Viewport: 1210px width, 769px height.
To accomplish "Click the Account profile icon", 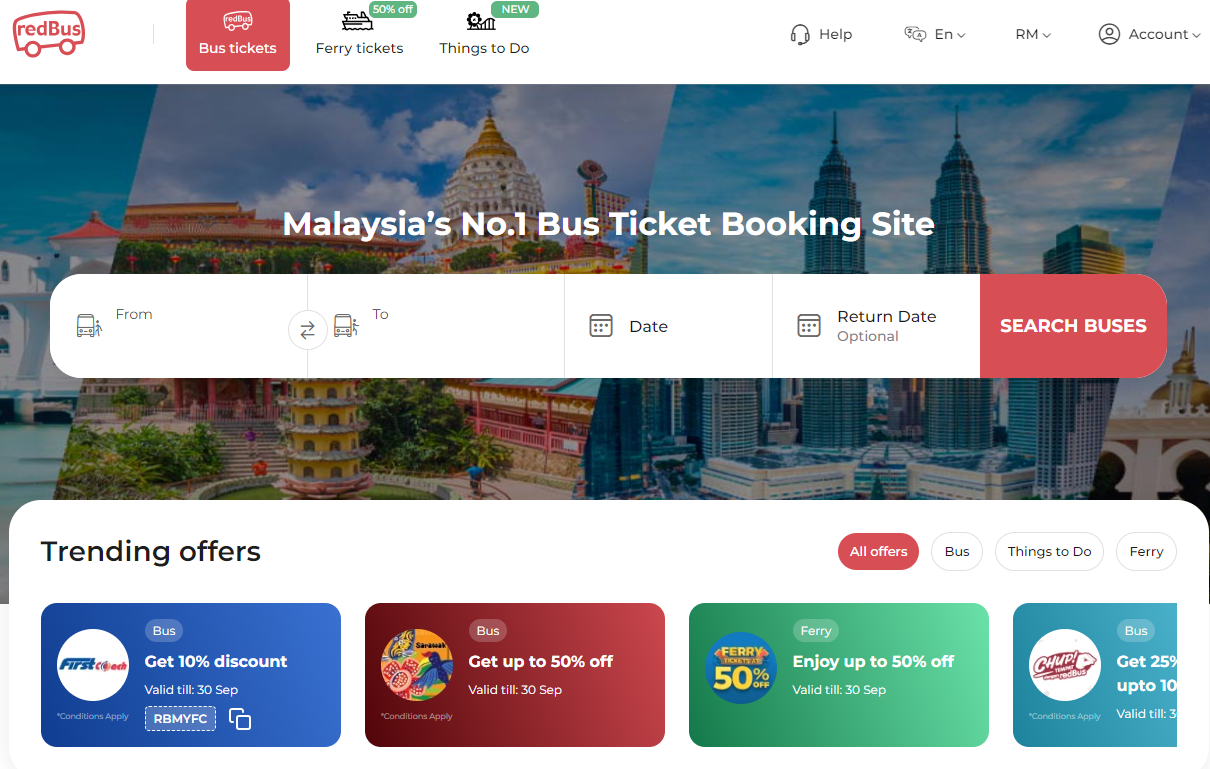I will click(x=1109, y=34).
